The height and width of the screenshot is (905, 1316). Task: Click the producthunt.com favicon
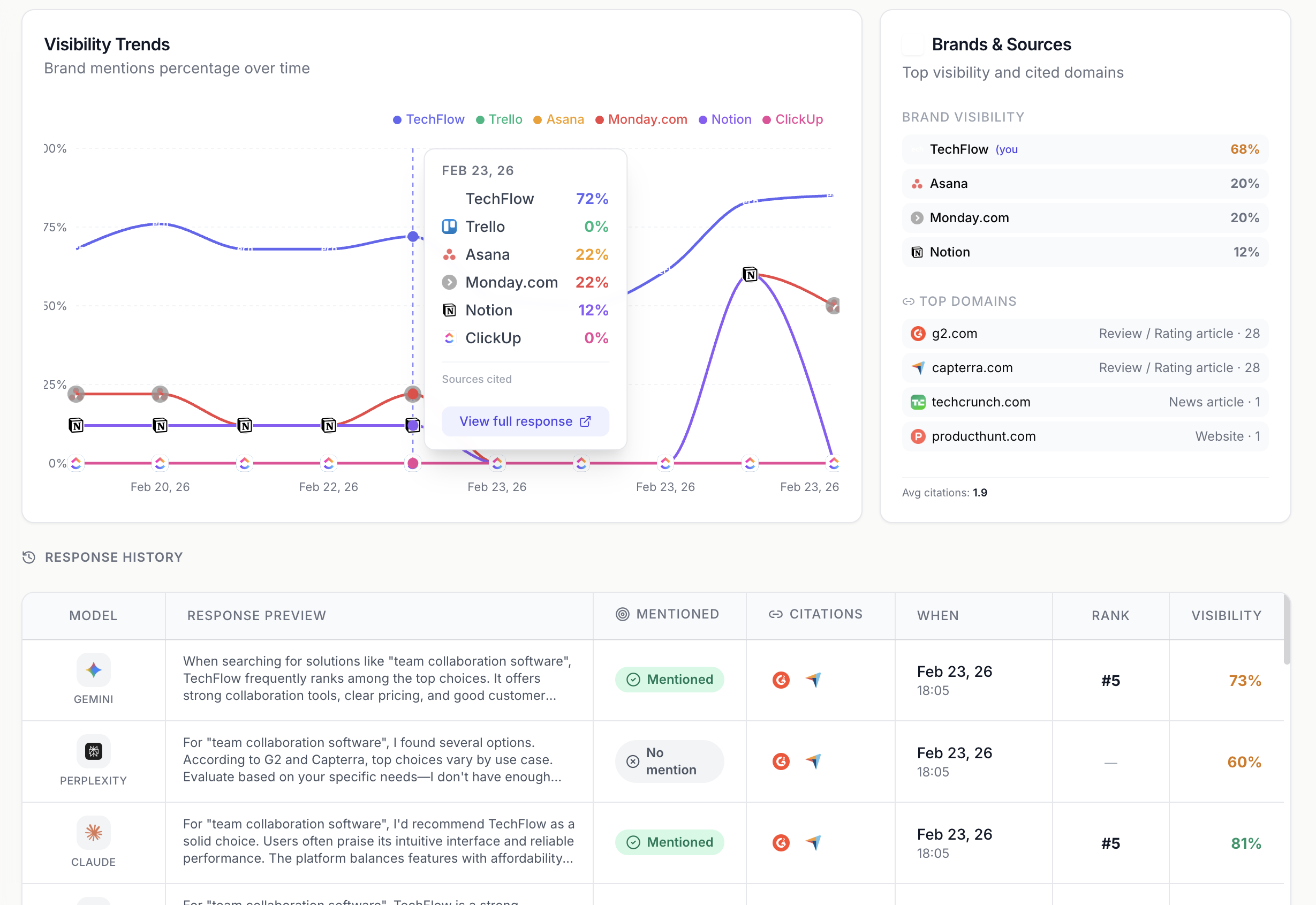pyautogui.click(x=918, y=436)
